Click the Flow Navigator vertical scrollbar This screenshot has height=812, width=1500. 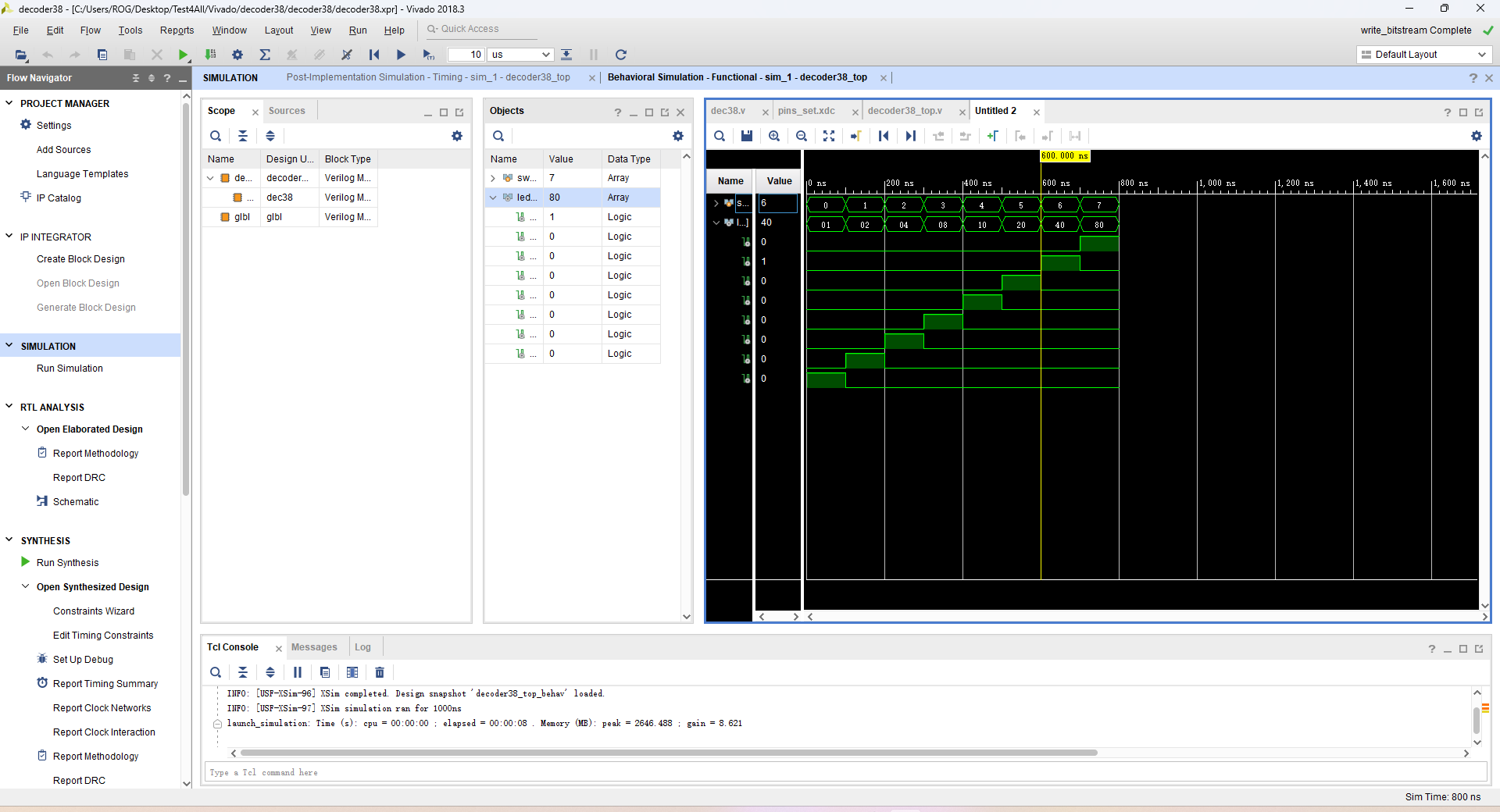pyautogui.click(x=186, y=301)
